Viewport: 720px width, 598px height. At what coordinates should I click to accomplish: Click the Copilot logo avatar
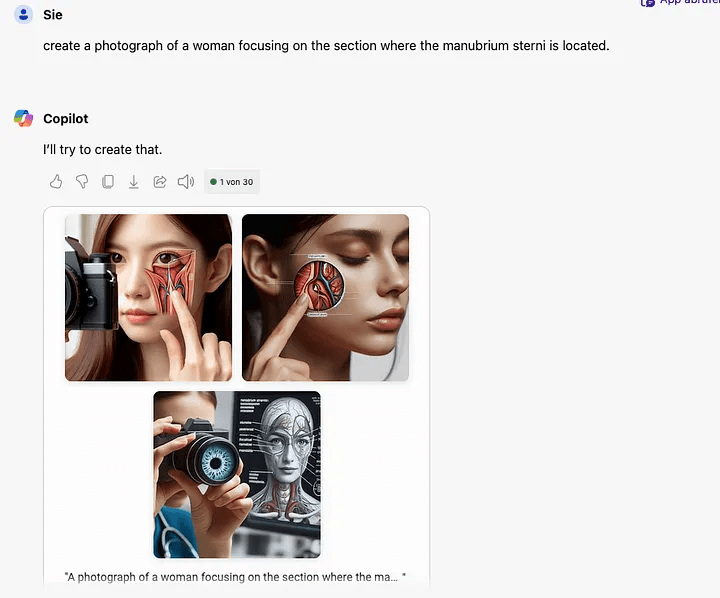click(x=23, y=119)
